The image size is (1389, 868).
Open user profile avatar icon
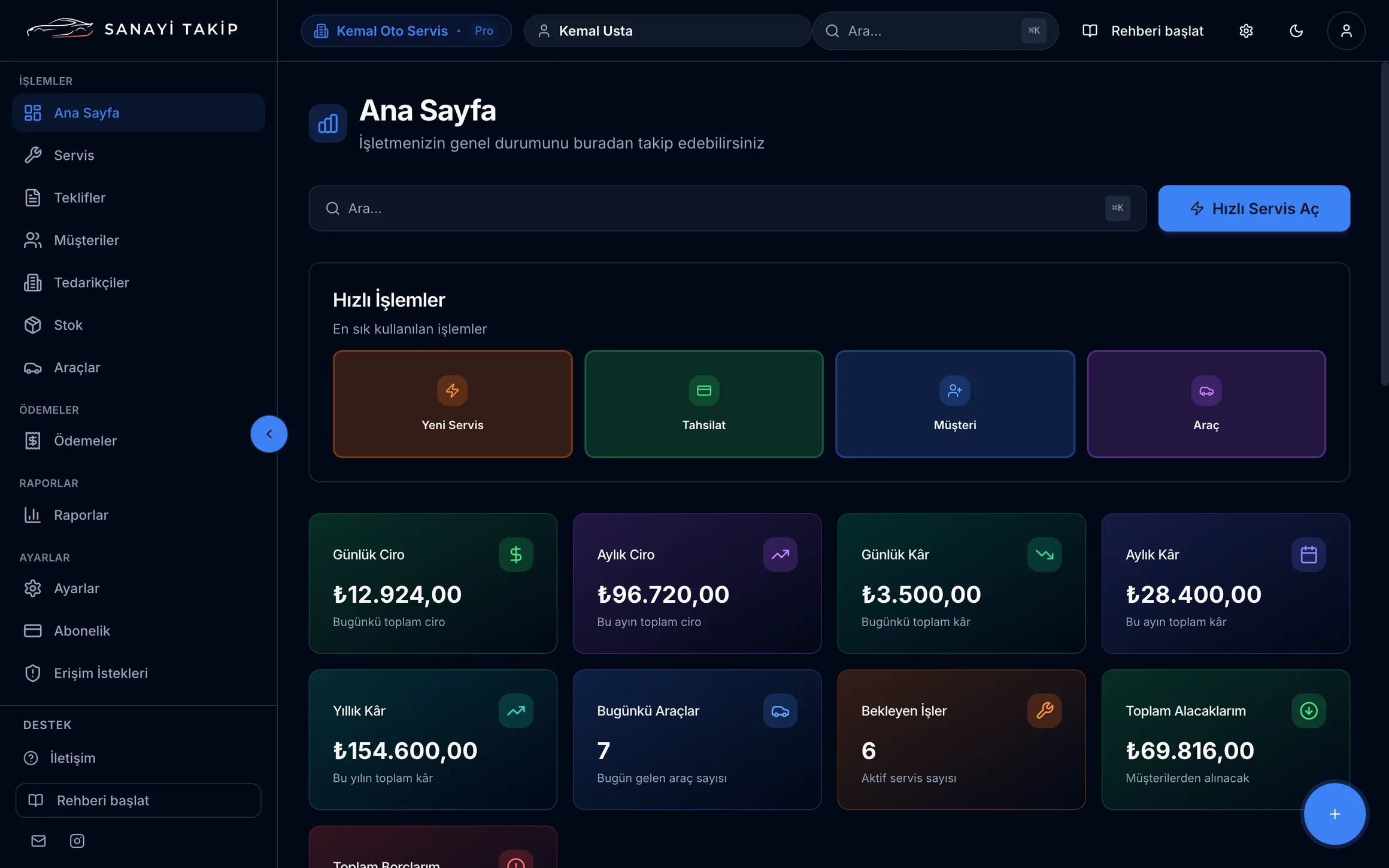click(1346, 31)
